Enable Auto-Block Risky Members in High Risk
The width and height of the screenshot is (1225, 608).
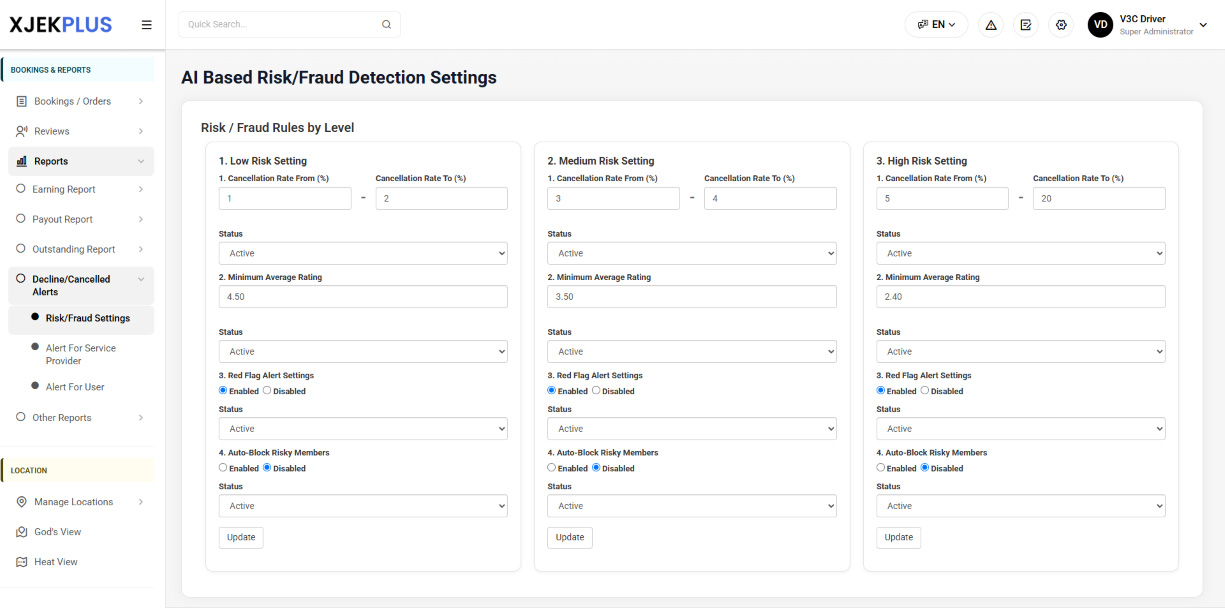(881, 468)
